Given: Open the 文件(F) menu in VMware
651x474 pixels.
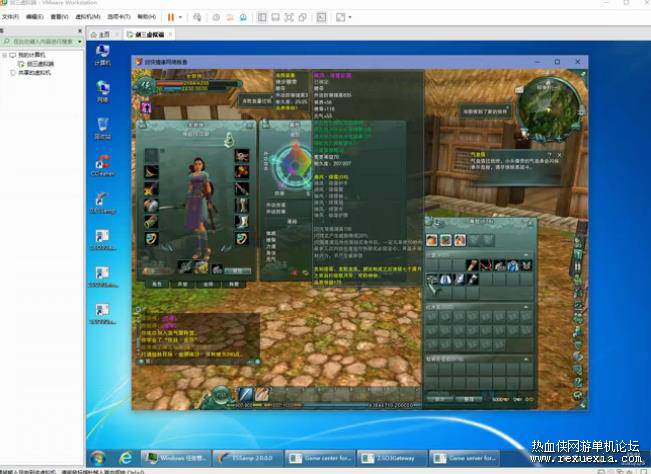Looking at the screenshot, I should (x=11, y=17).
